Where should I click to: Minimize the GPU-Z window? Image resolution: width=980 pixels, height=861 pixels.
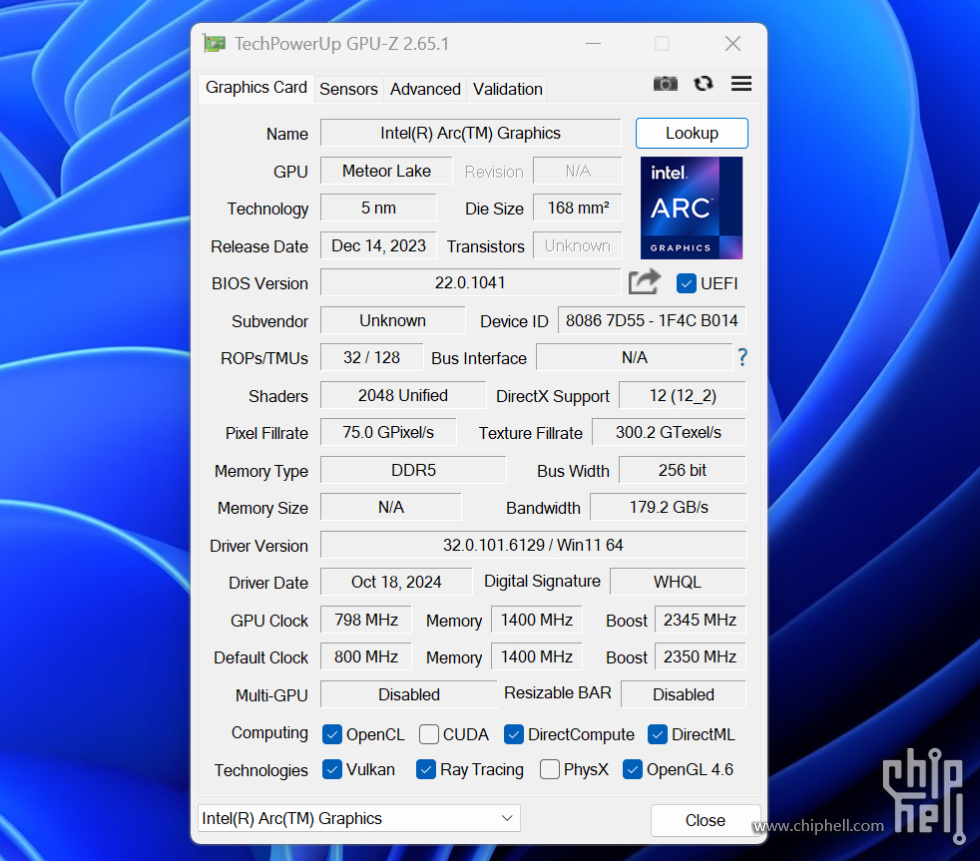click(x=593, y=44)
